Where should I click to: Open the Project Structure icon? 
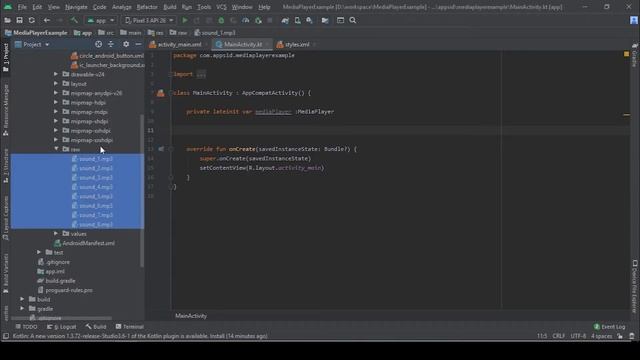pyautogui.click(x=325, y=20)
